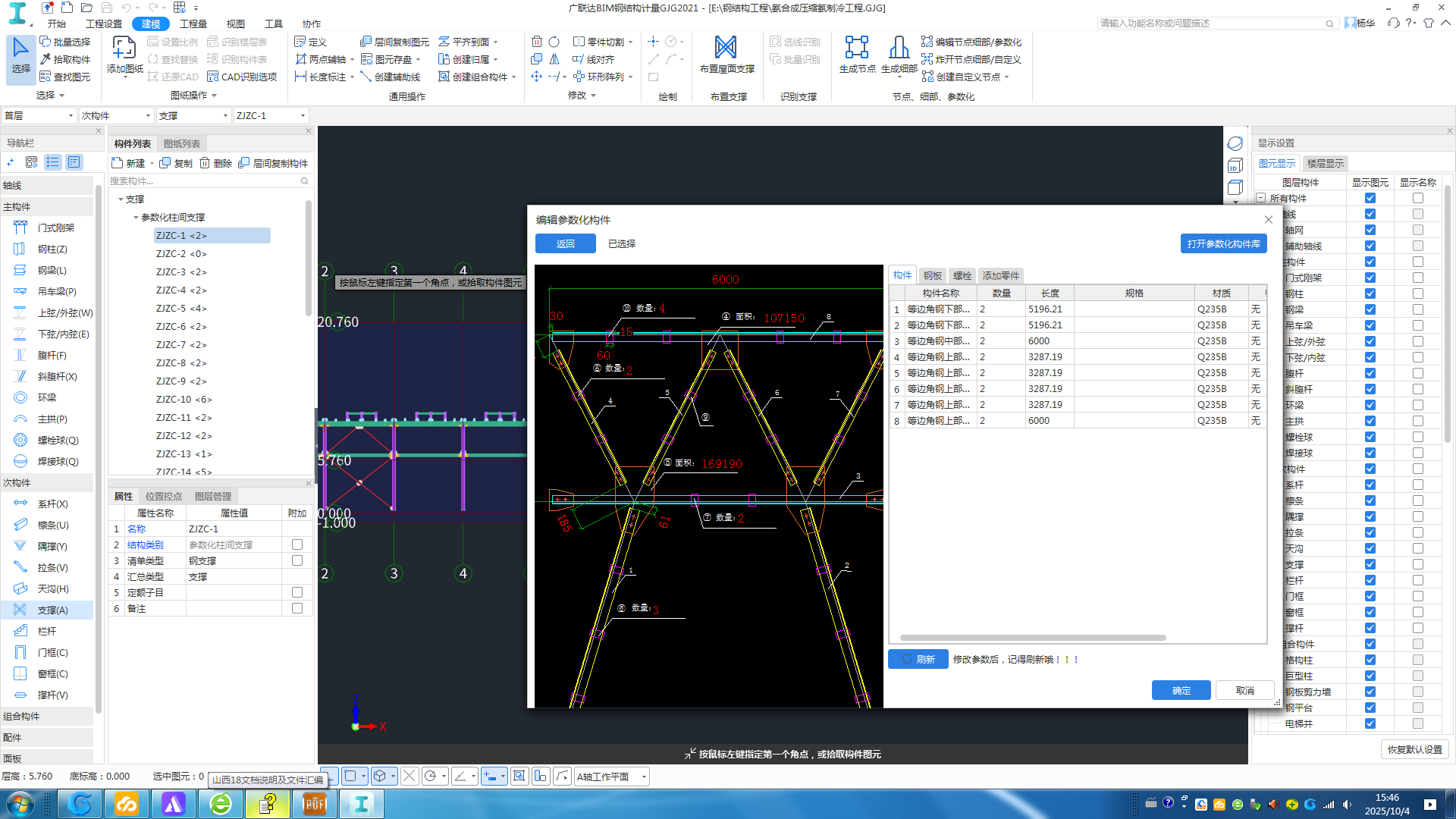1456x819 pixels.
Task: Click the 批量选择 tool
Action: click(65, 42)
